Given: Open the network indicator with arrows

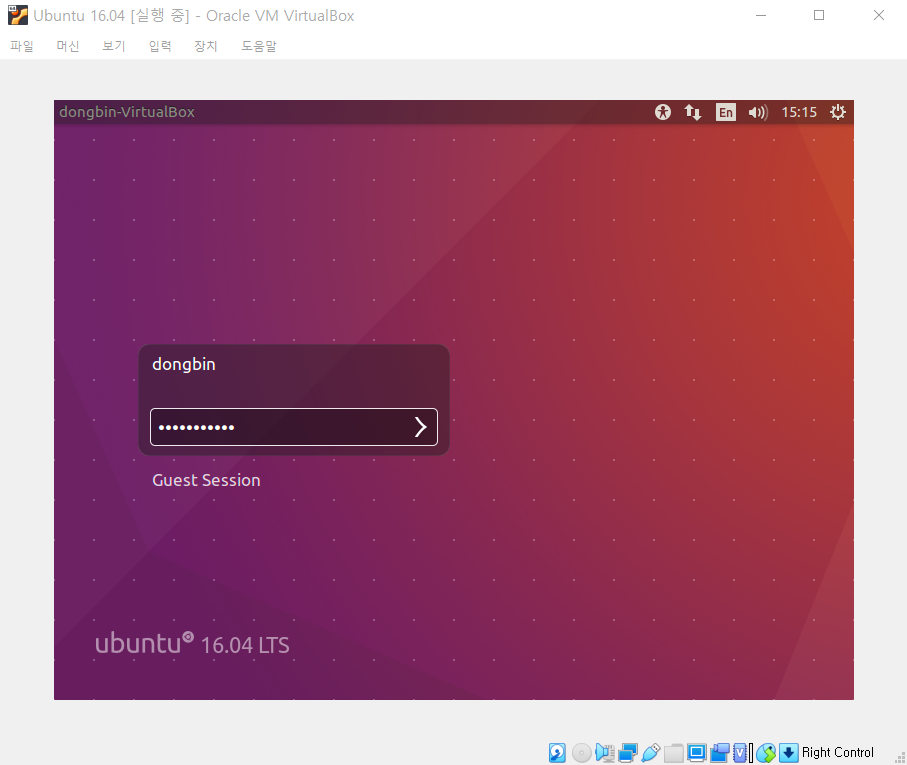Looking at the screenshot, I should (x=693, y=112).
